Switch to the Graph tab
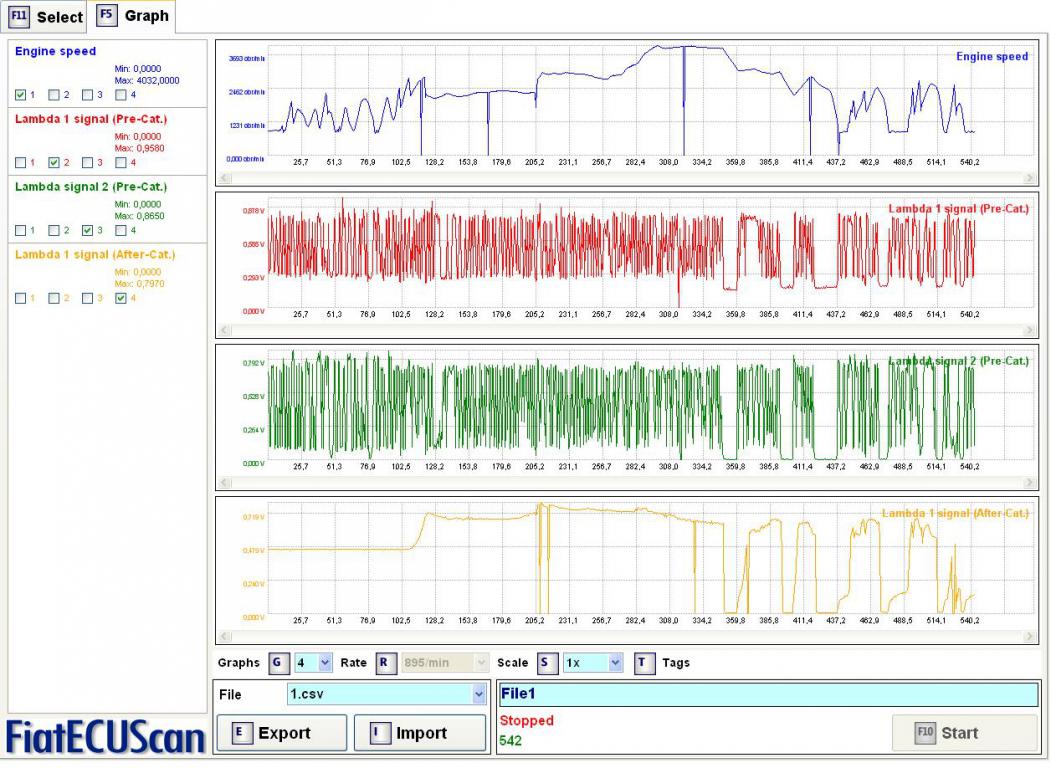 132,16
